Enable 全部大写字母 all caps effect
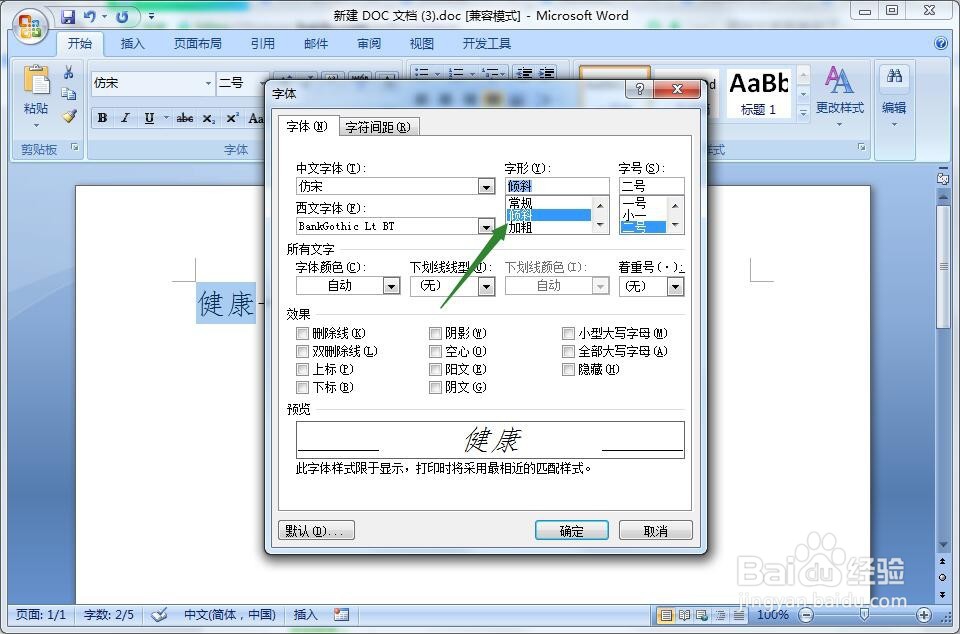960x634 pixels. pos(568,351)
